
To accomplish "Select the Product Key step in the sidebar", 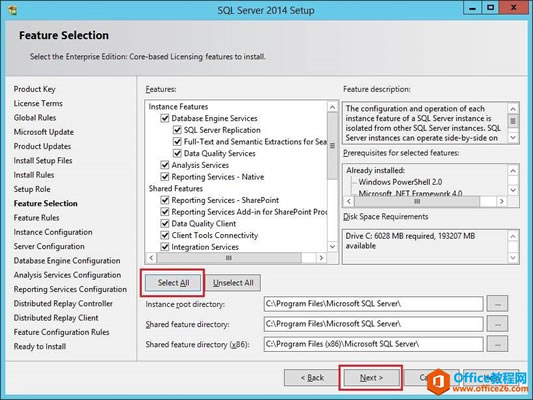I will click(x=34, y=89).
